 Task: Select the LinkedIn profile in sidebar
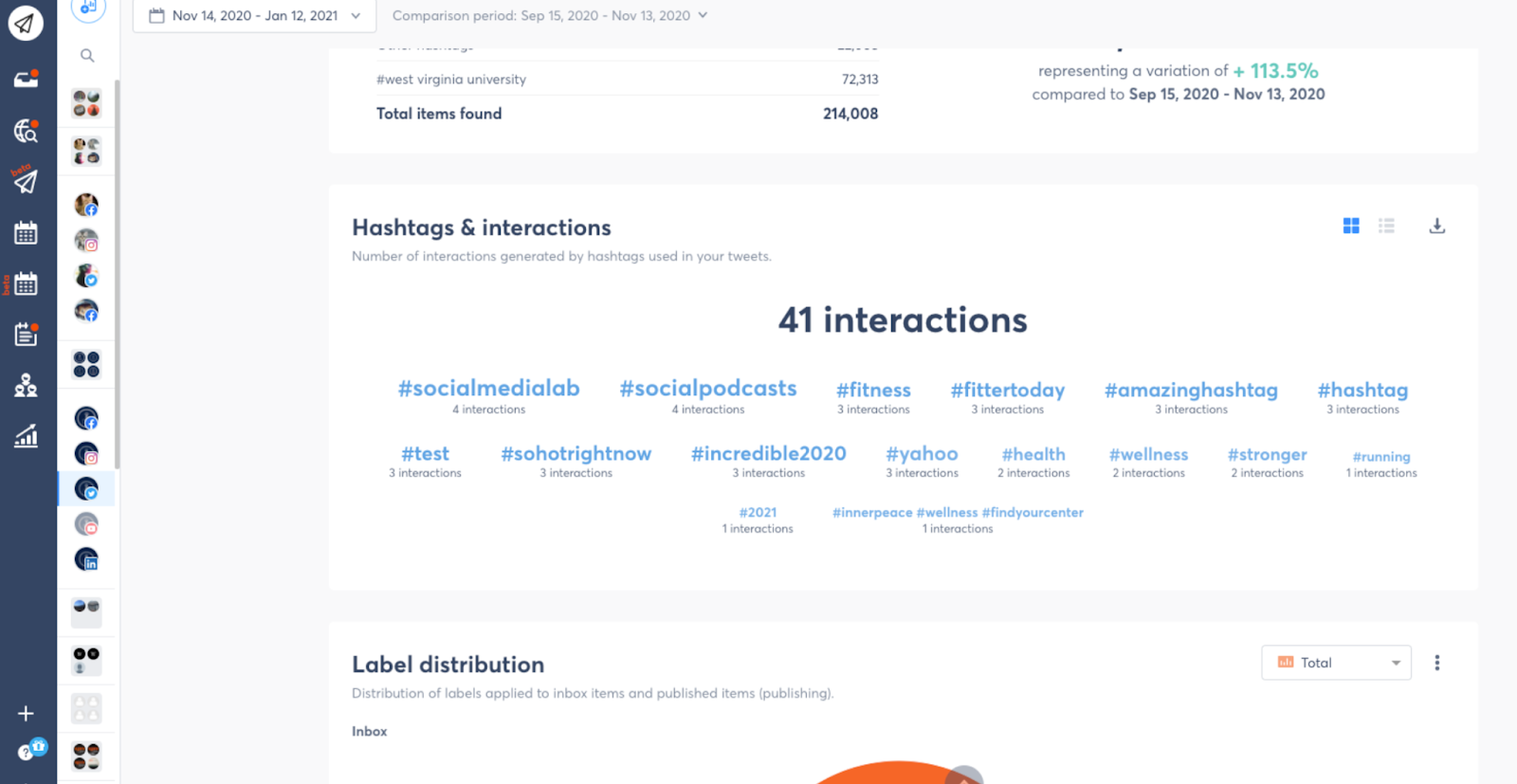(86, 559)
